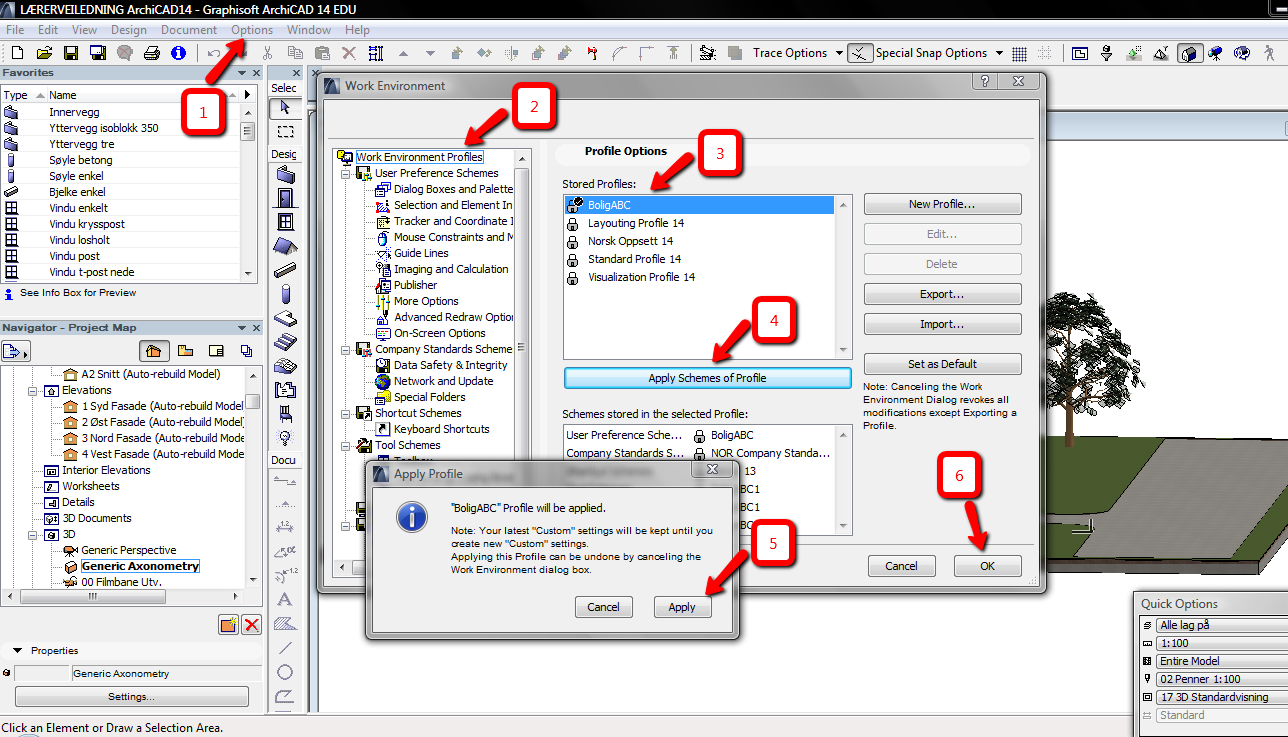Select the Wall tool in toolbox

285,174
